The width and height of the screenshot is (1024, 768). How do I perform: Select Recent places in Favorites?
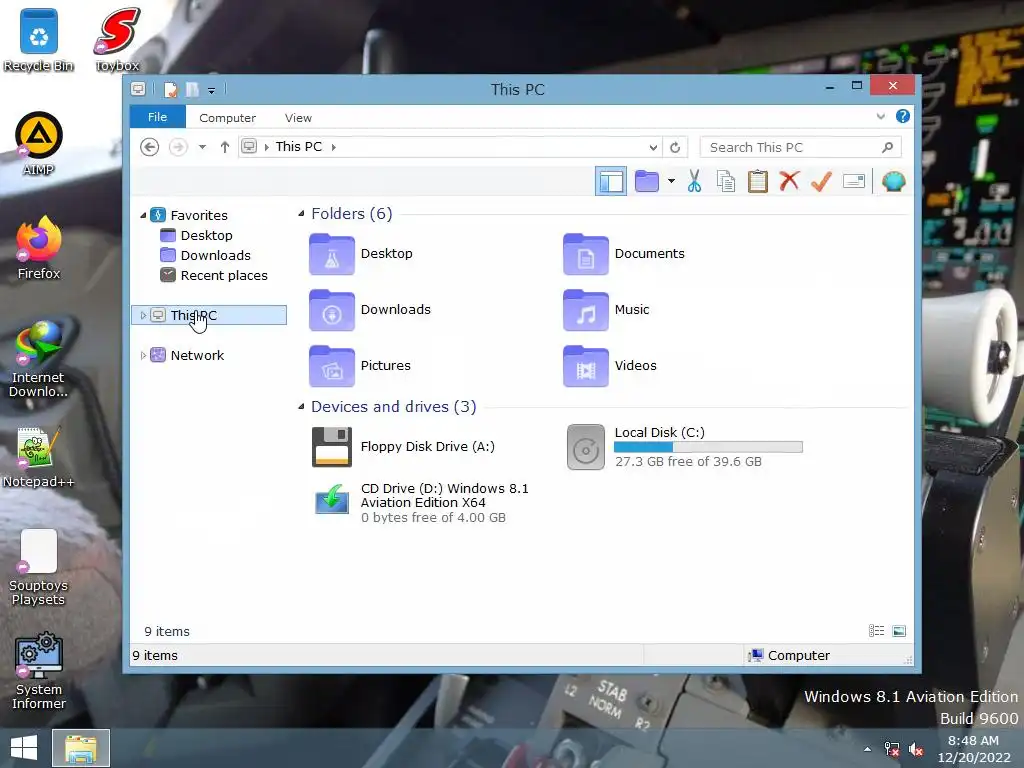214,276
